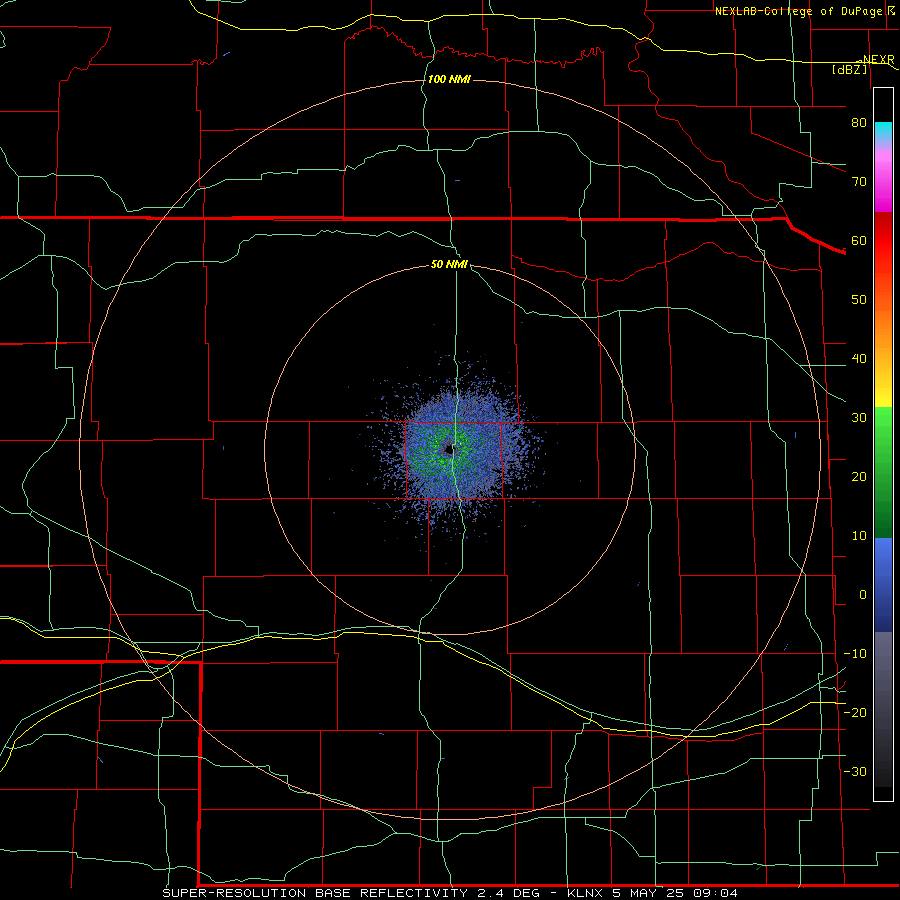
Task: Click the -10 value on the dBZ scale
Action: (x=855, y=654)
